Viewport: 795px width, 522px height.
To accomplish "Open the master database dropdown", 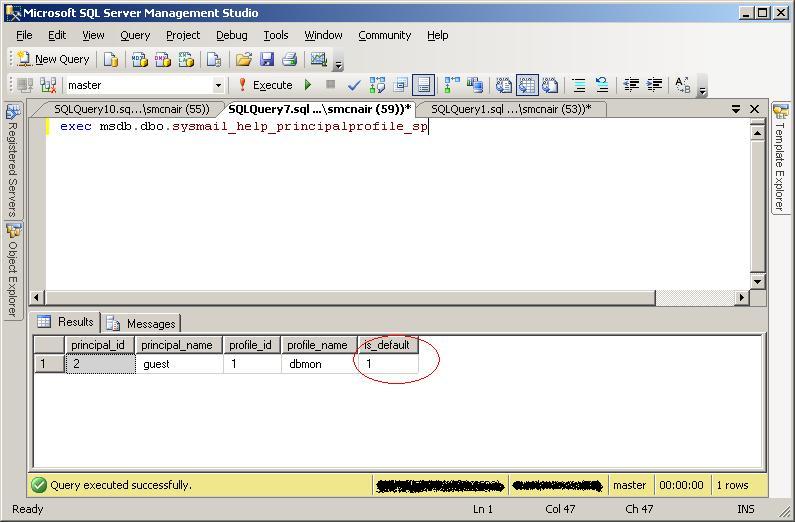I will [219, 85].
